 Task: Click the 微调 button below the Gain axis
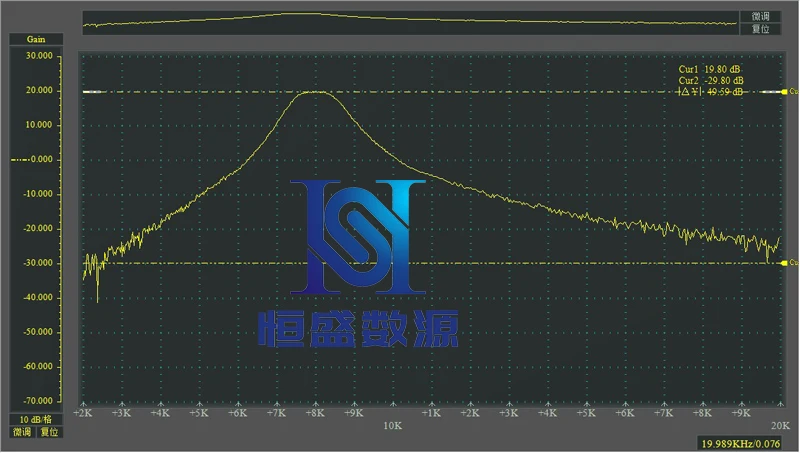[x=22, y=432]
